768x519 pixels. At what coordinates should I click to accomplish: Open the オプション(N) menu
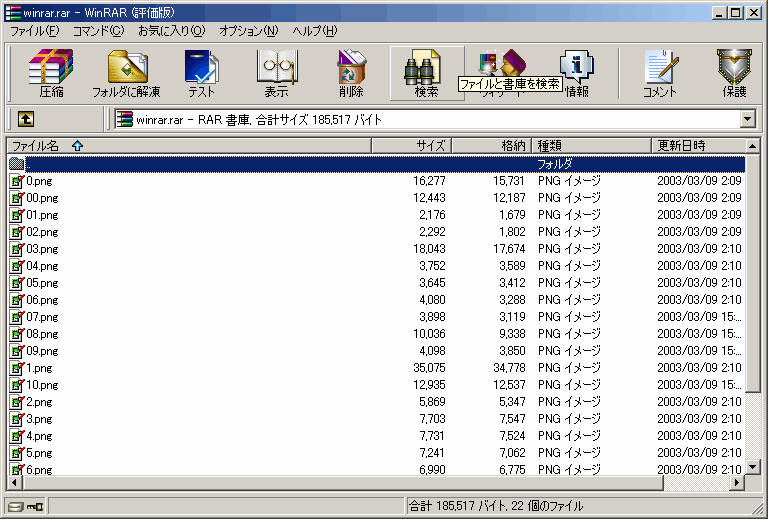click(x=248, y=31)
